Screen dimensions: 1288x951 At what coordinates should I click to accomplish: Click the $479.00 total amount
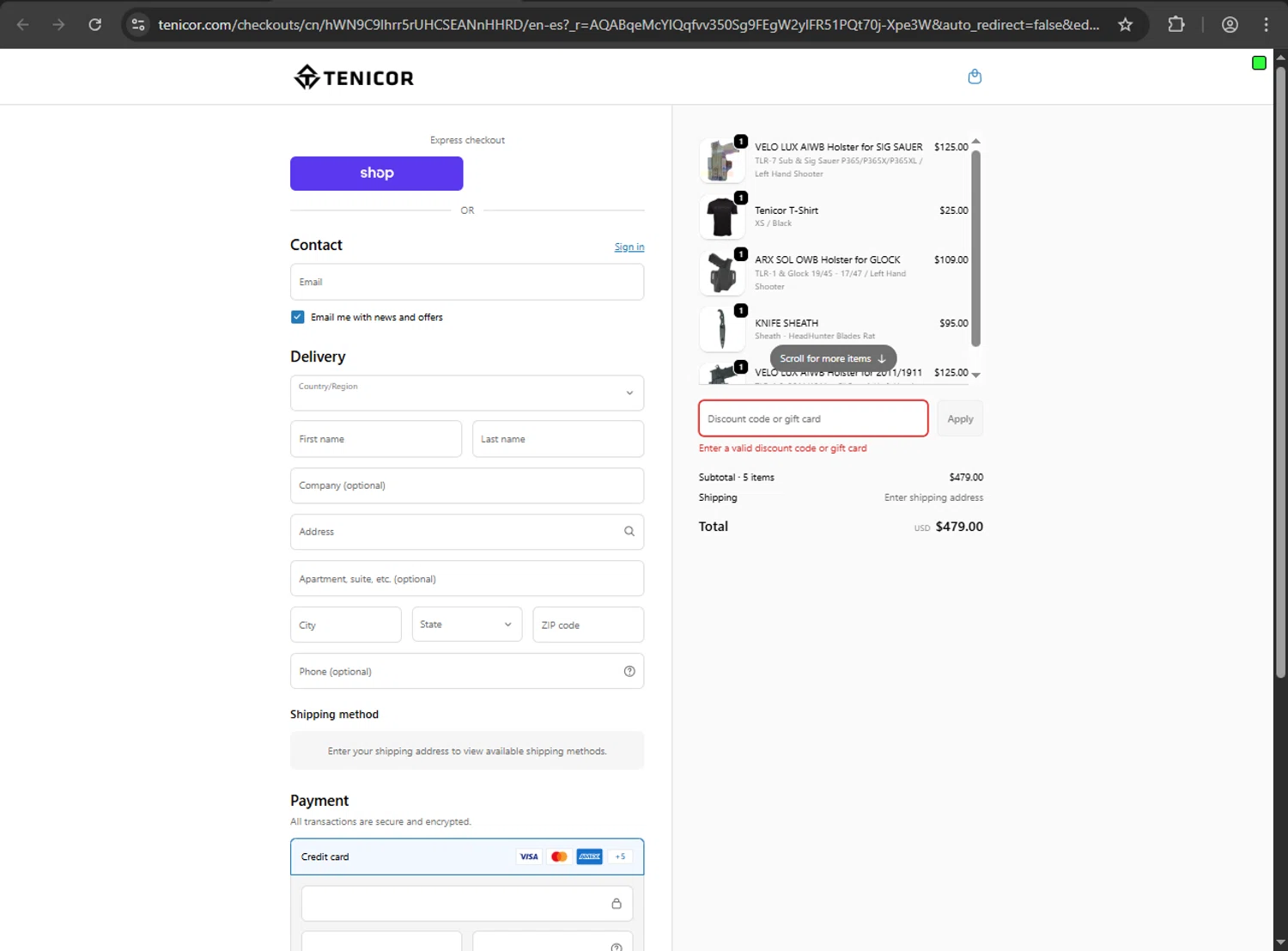pyautogui.click(x=959, y=527)
